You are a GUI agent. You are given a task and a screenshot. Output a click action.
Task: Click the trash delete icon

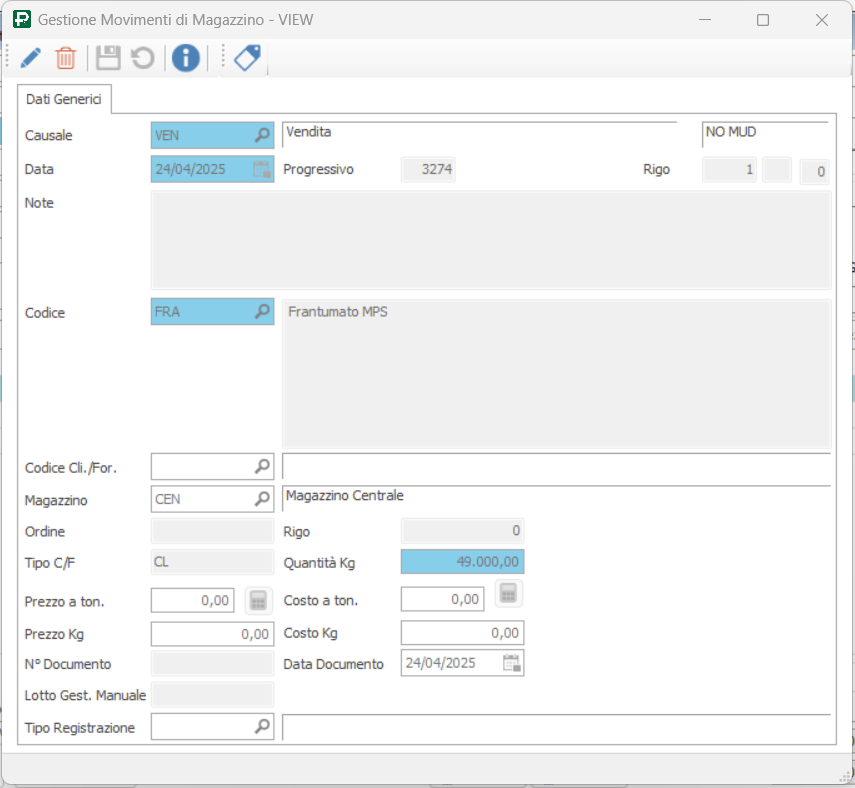[66, 58]
